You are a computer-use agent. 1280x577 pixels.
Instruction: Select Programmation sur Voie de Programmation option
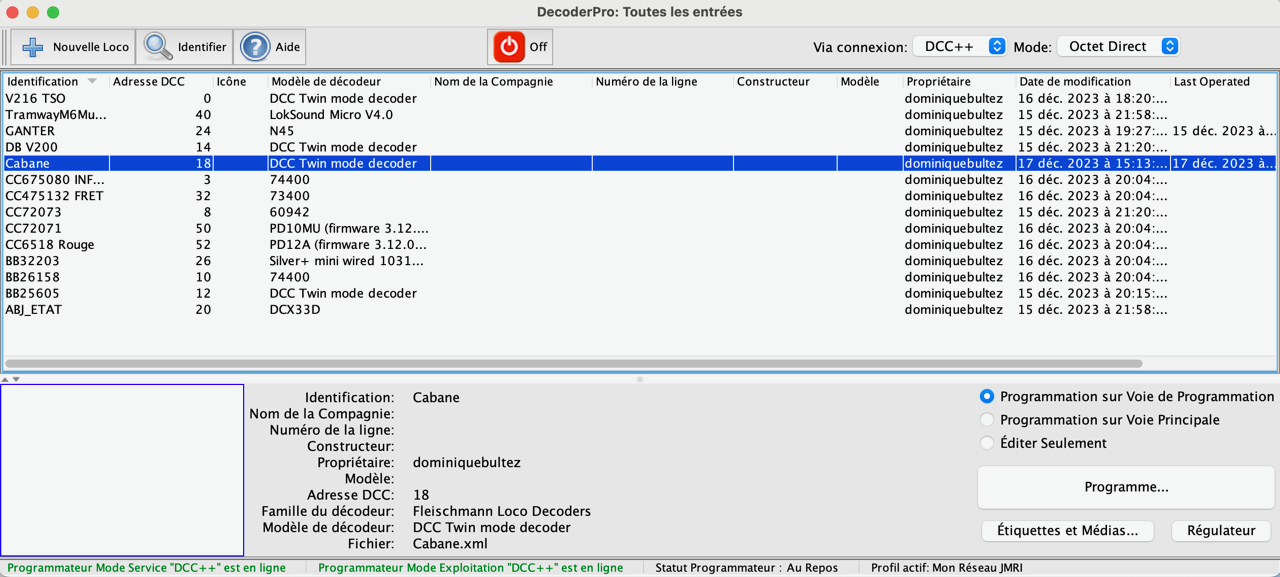pos(1127,397)
